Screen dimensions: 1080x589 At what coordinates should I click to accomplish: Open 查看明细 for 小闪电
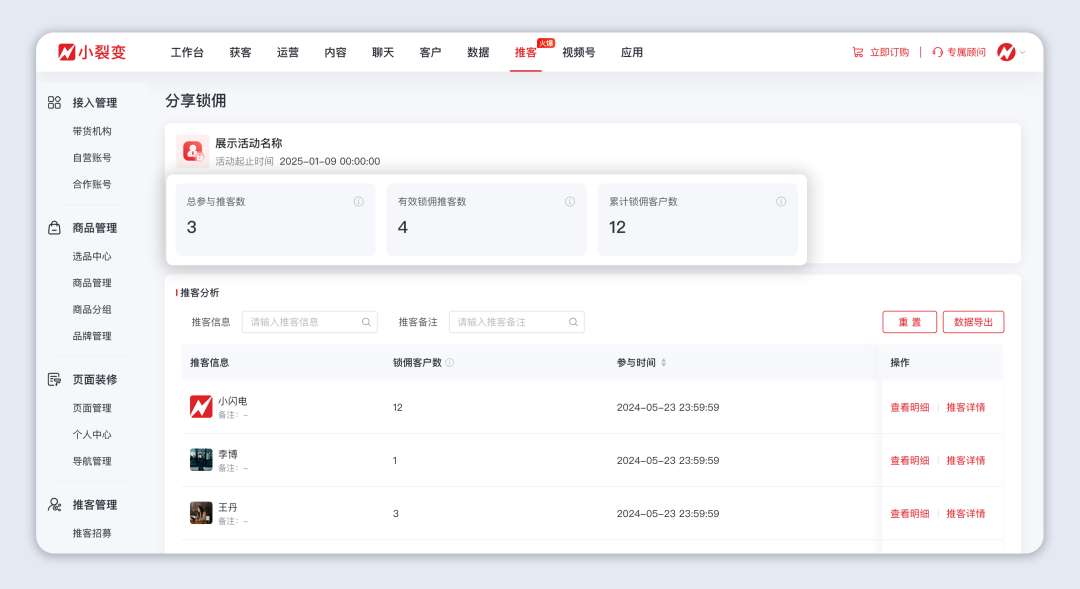click(x=909, y=407)
